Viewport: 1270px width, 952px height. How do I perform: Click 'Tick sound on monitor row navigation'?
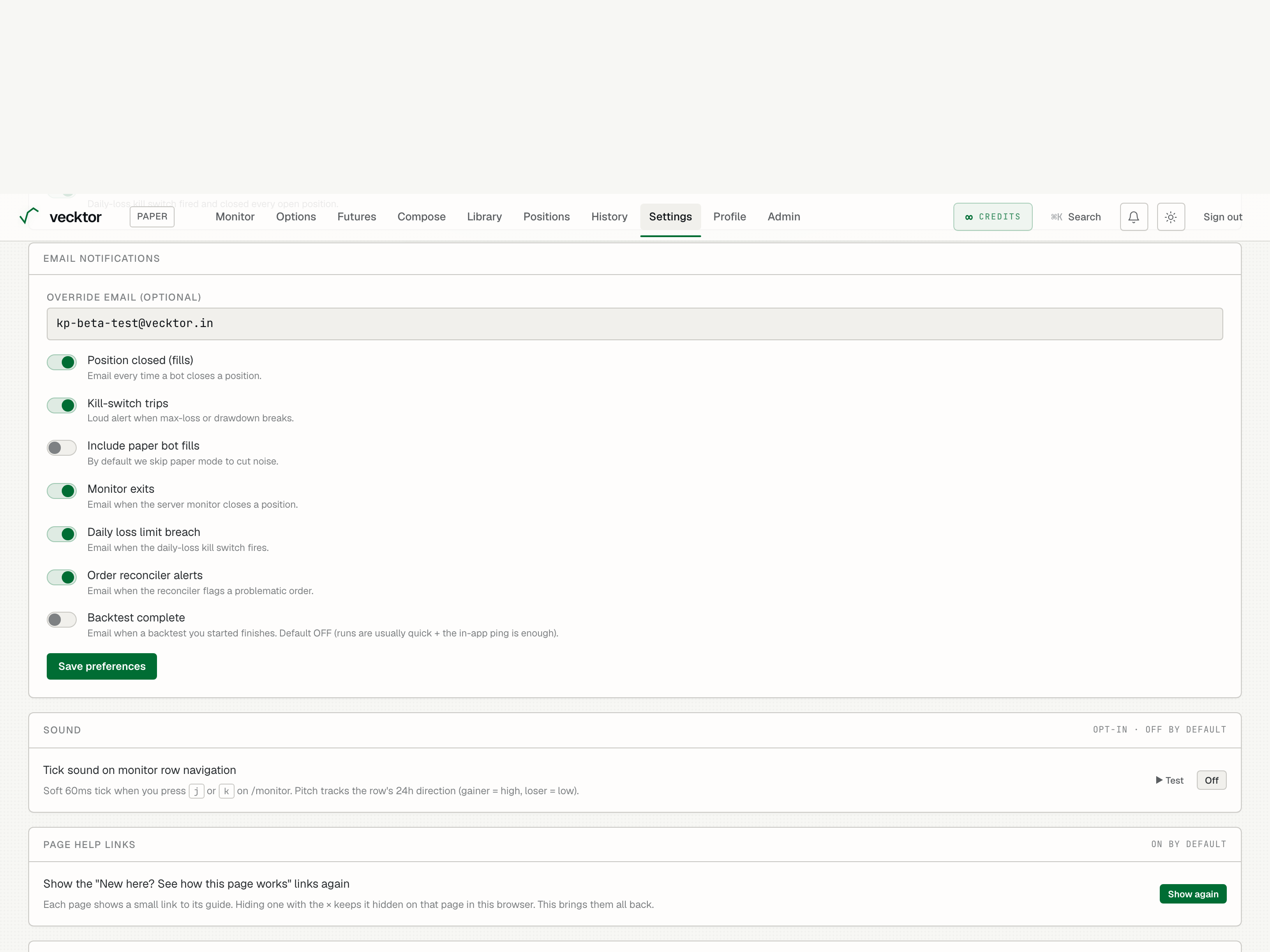[x=139, y=770]
